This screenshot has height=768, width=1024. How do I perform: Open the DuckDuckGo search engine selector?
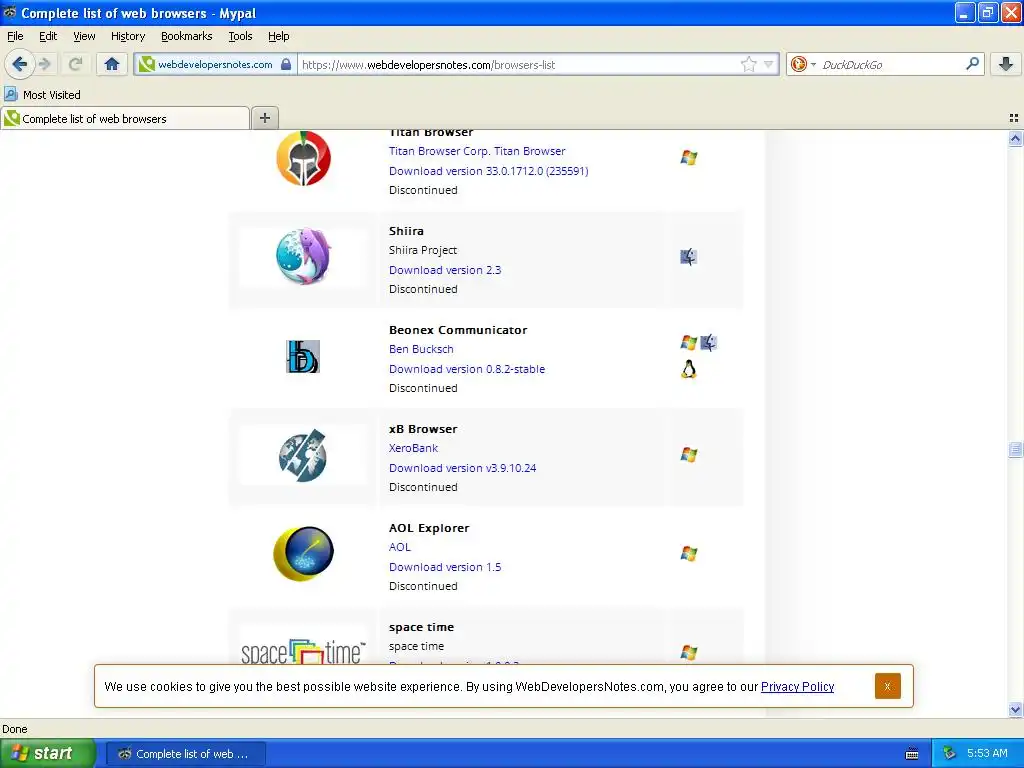pyautogui.click(x=803, y=64)
